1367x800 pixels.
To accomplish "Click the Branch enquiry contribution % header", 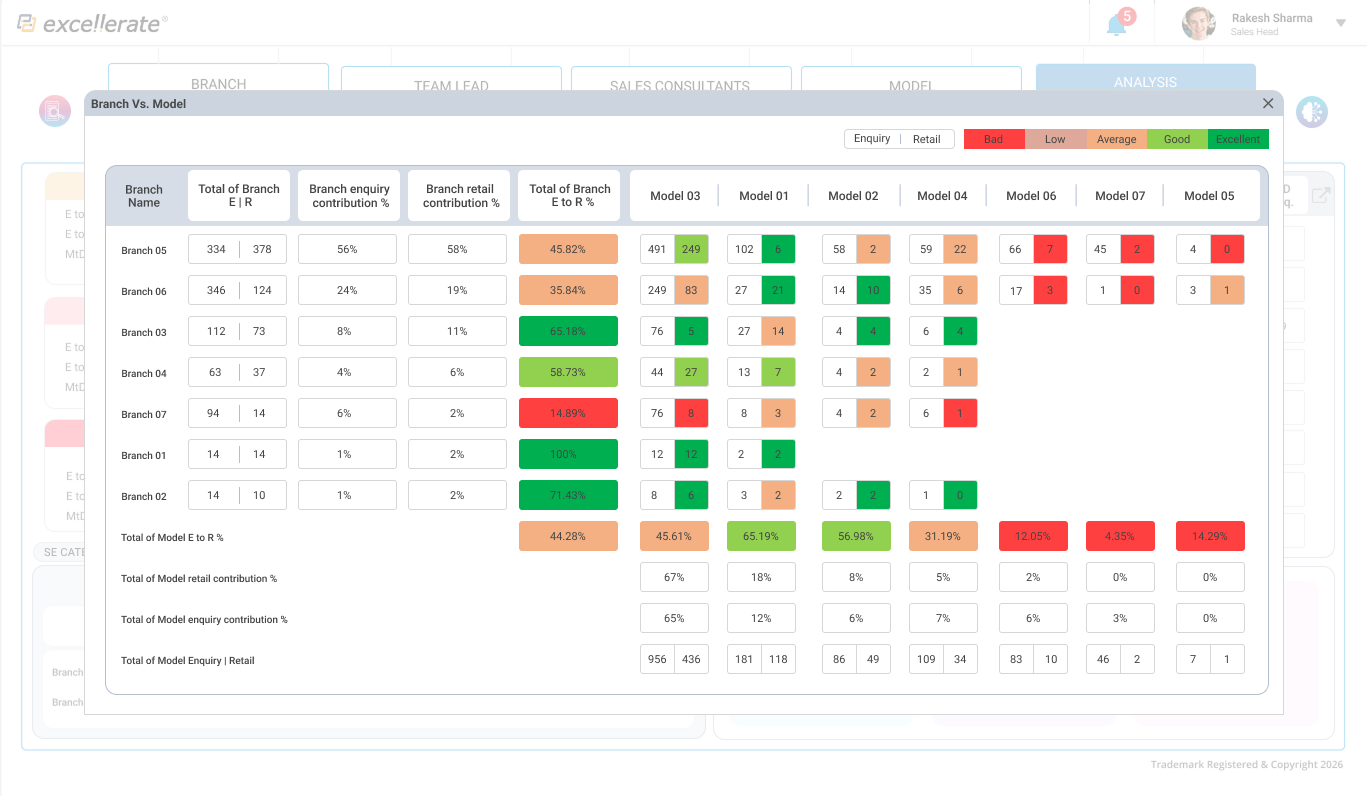I will pyautogui.click(x=349, y=195).
